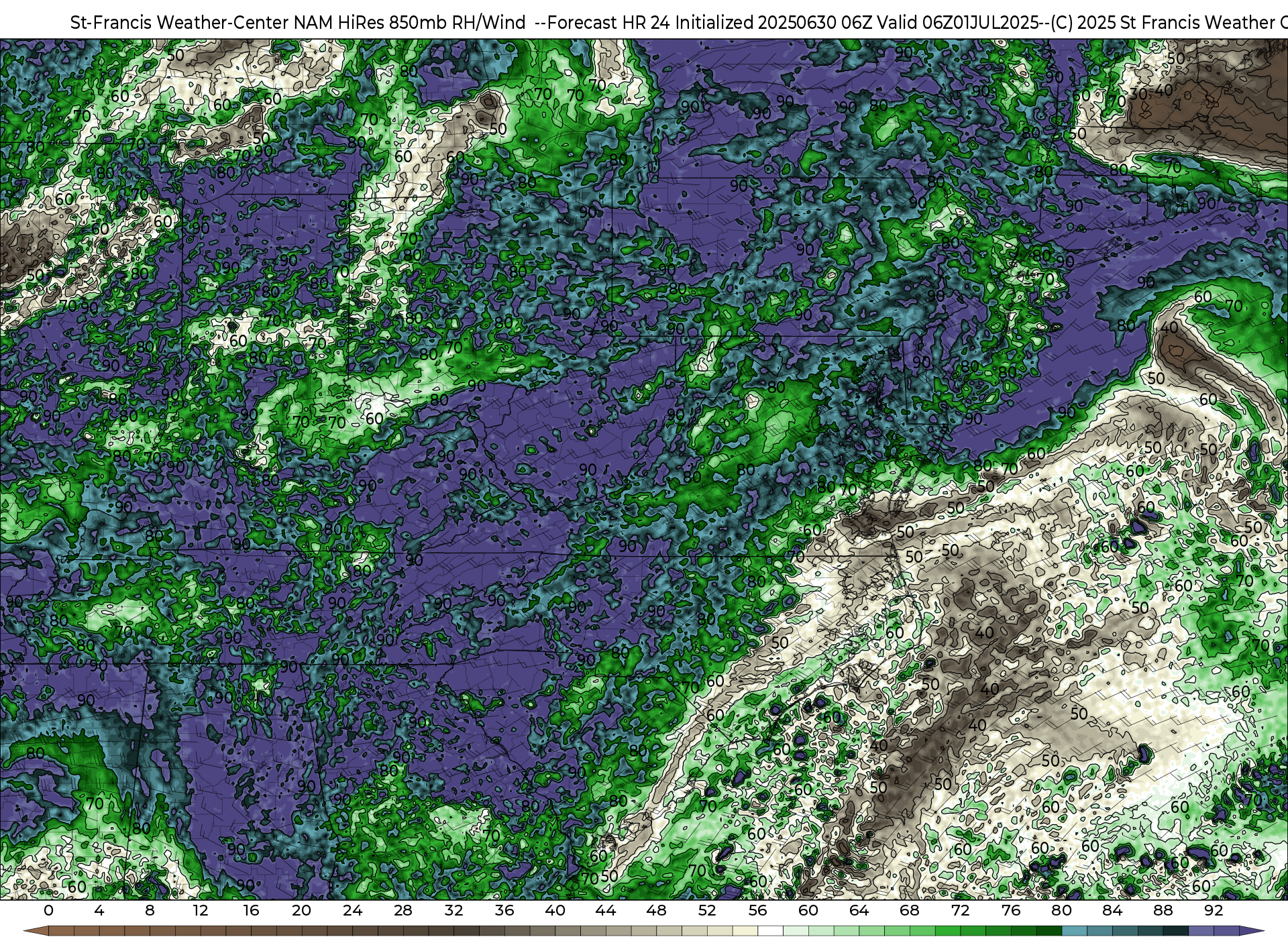
Task: Click the '4' label on the color scale
Action: pos(99,911)
